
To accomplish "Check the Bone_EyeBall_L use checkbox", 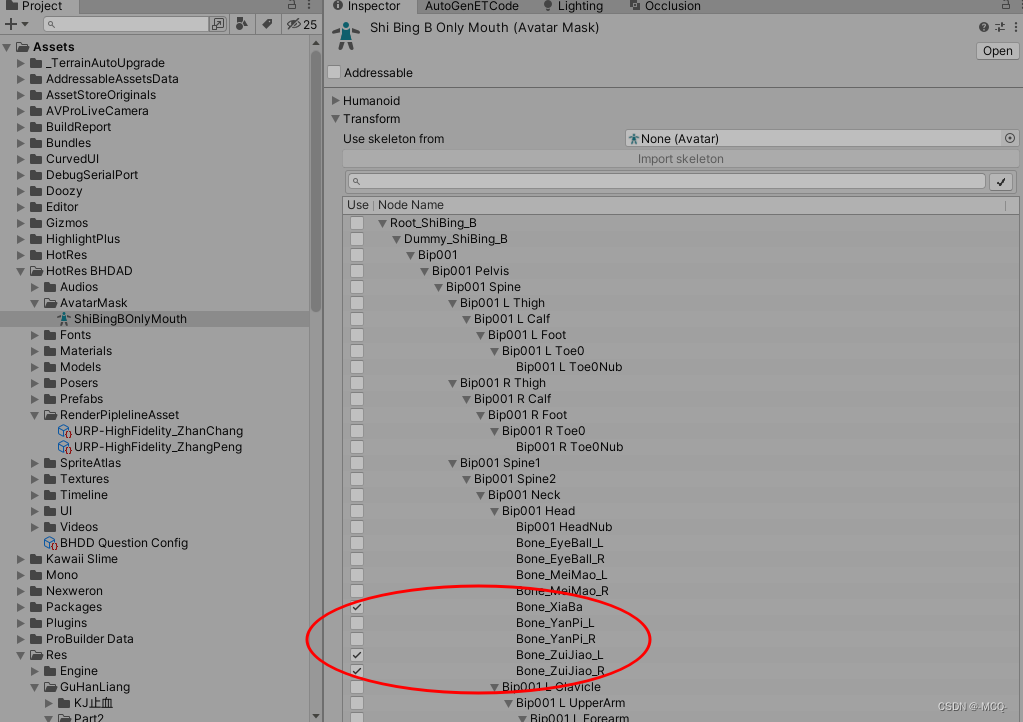I will pos(357,543).
